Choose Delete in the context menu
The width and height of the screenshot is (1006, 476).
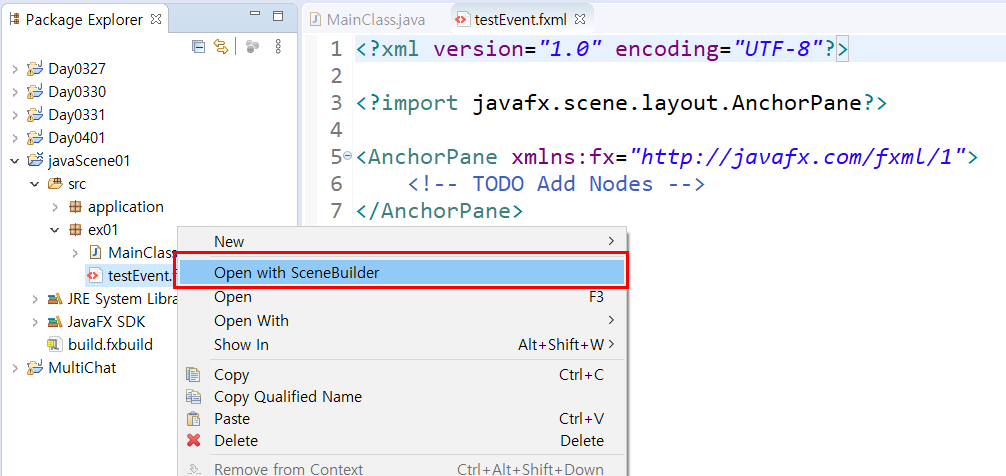pos(402,441)
